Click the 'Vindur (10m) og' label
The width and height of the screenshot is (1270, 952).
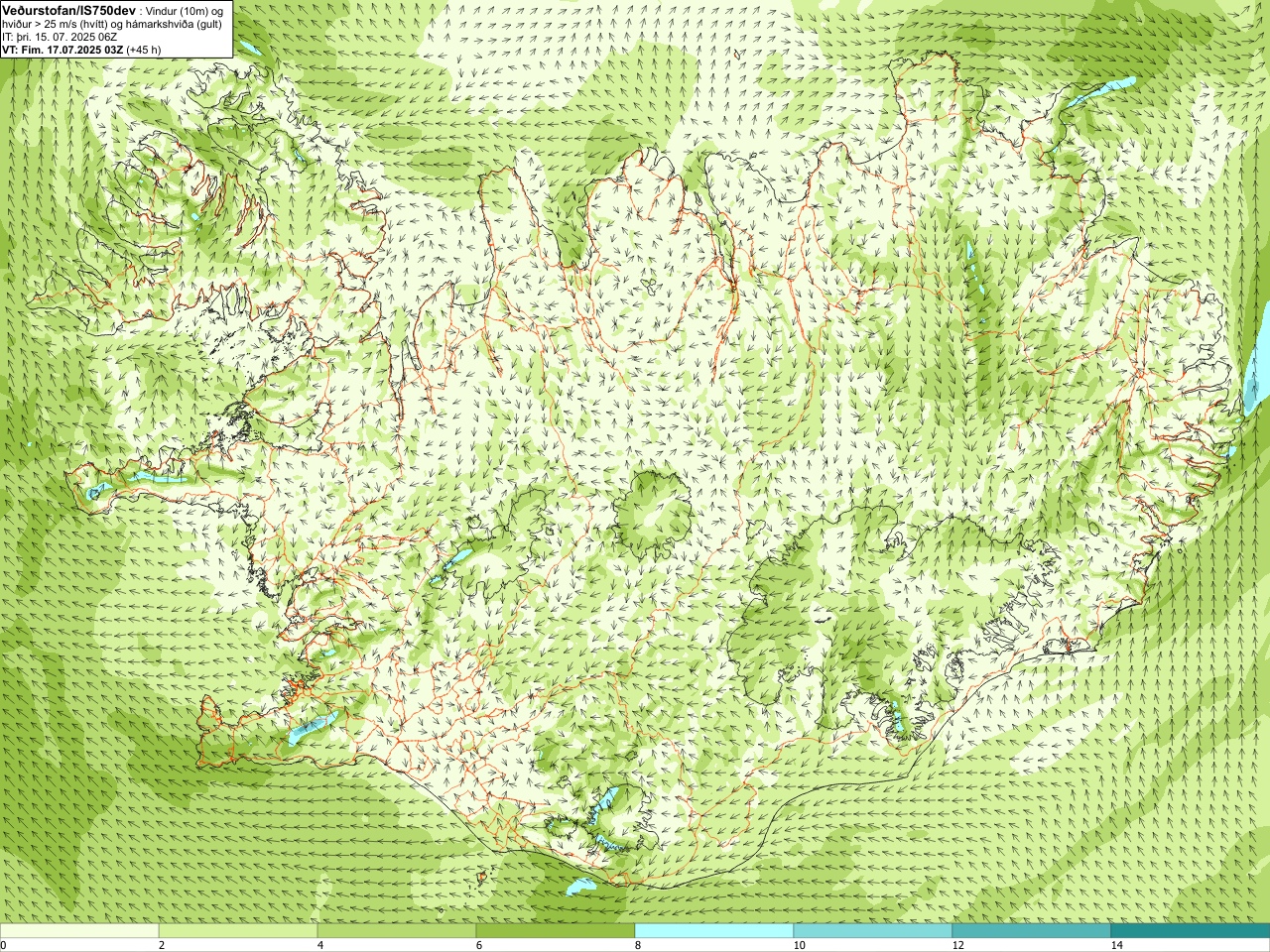point(185,10)
